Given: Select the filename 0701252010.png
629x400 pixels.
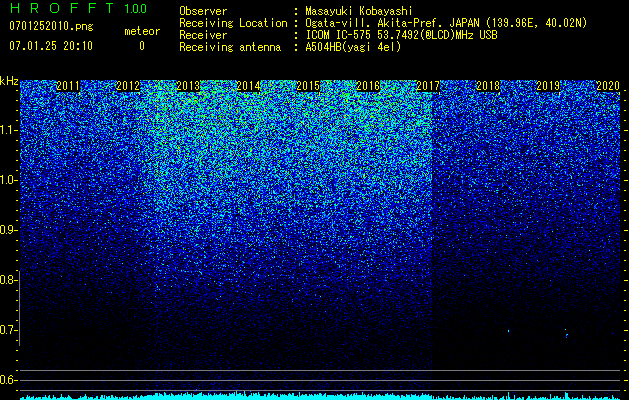Looking at the screenshot, I should [x=51, y=27].
